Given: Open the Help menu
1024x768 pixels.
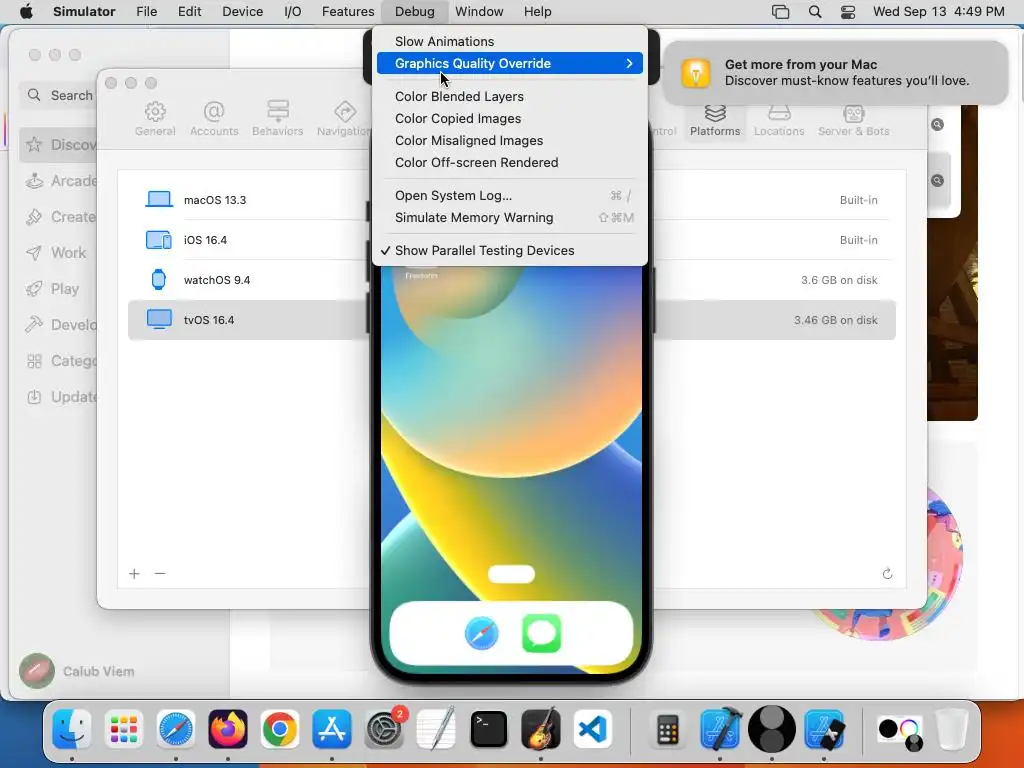Looking at the screenshot, I should tap(537, 12).
